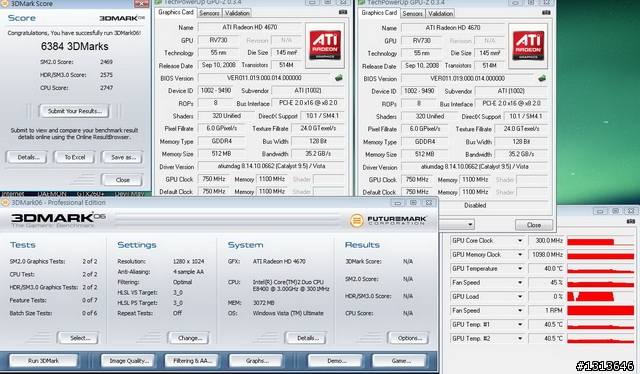Open the GPU Memory Clock sensor dropdown
This screenshot has width=640, height=374.
tap(520, 255)
